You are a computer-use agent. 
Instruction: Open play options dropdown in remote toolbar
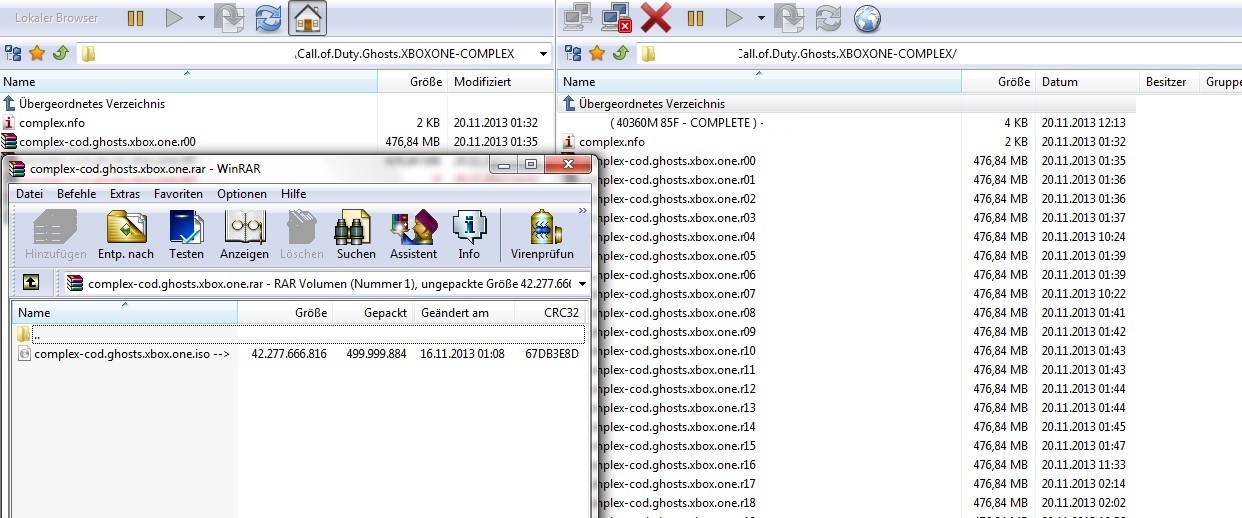pyautogui.click(x=761, y=18)
